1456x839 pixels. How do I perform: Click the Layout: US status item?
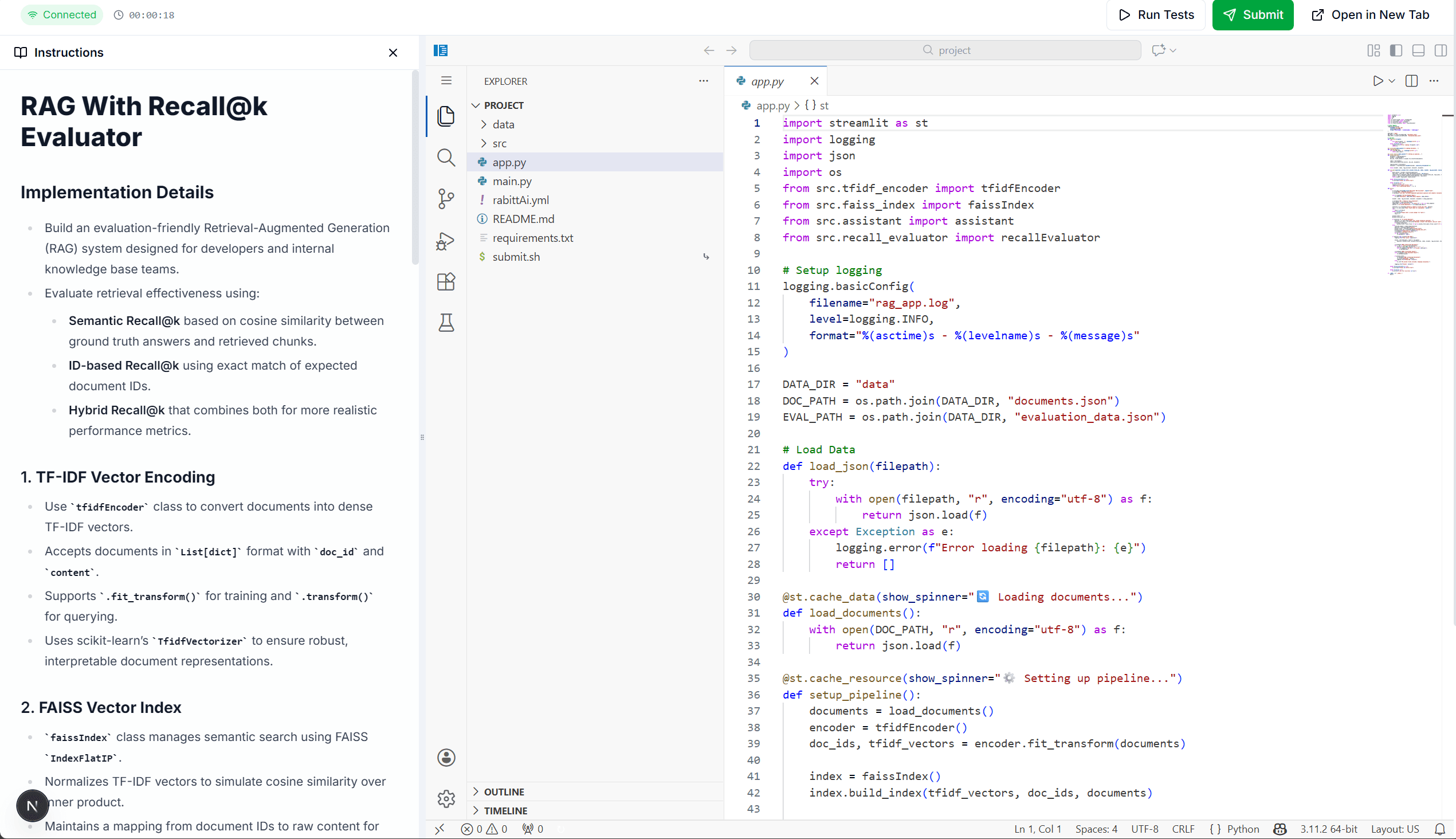pyautogui.click(x=1395, y=829)
